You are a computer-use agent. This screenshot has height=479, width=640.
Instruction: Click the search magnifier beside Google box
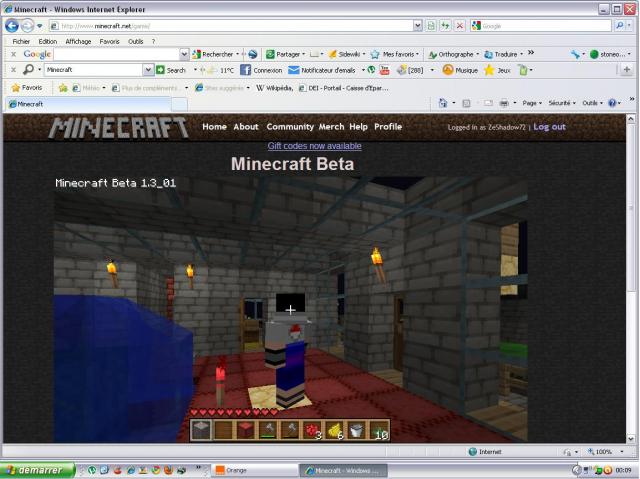point(620,26)
